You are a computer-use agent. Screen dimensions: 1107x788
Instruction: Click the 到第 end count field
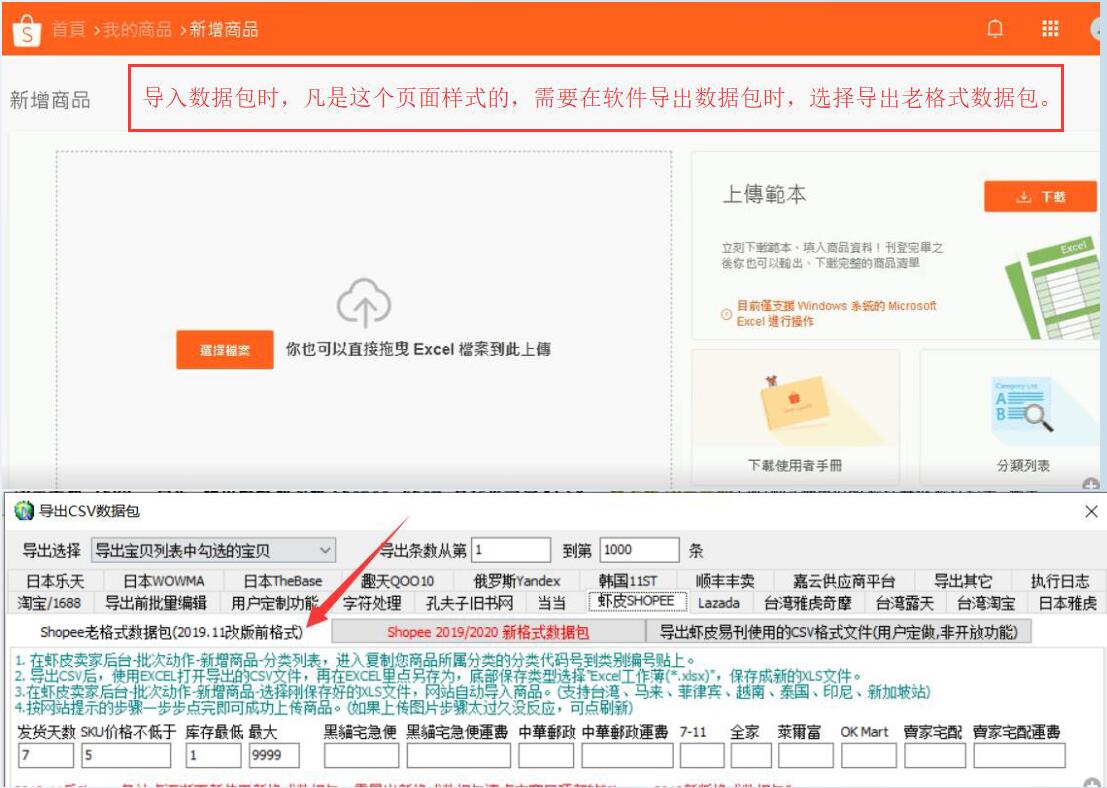[639, 550]
